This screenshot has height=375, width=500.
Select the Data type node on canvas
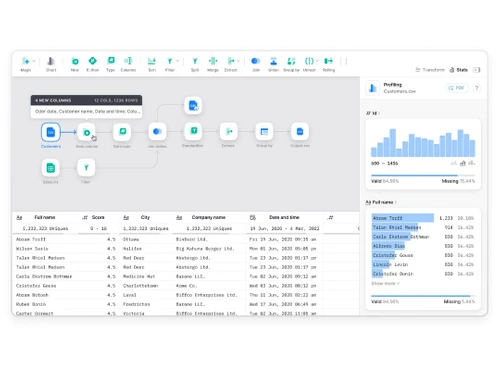[122, 132]
